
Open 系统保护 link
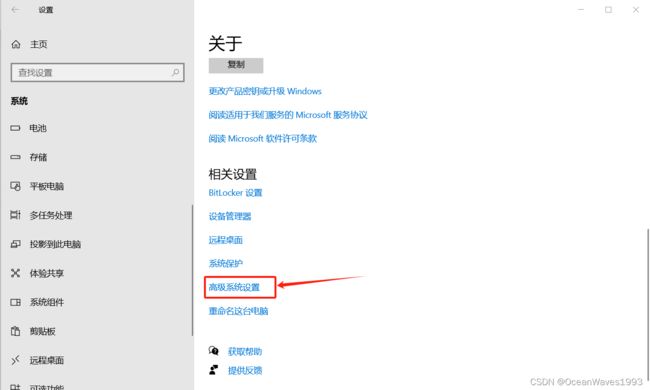point(226,264)
